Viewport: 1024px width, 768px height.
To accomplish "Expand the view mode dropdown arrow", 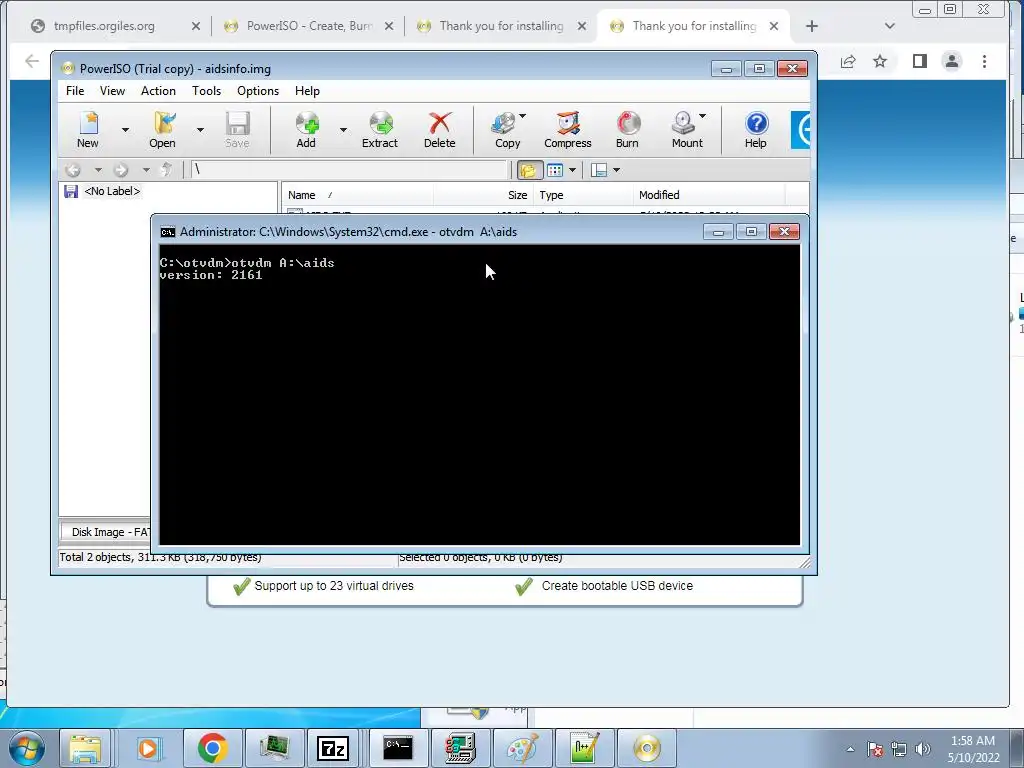I will point(573,170).
